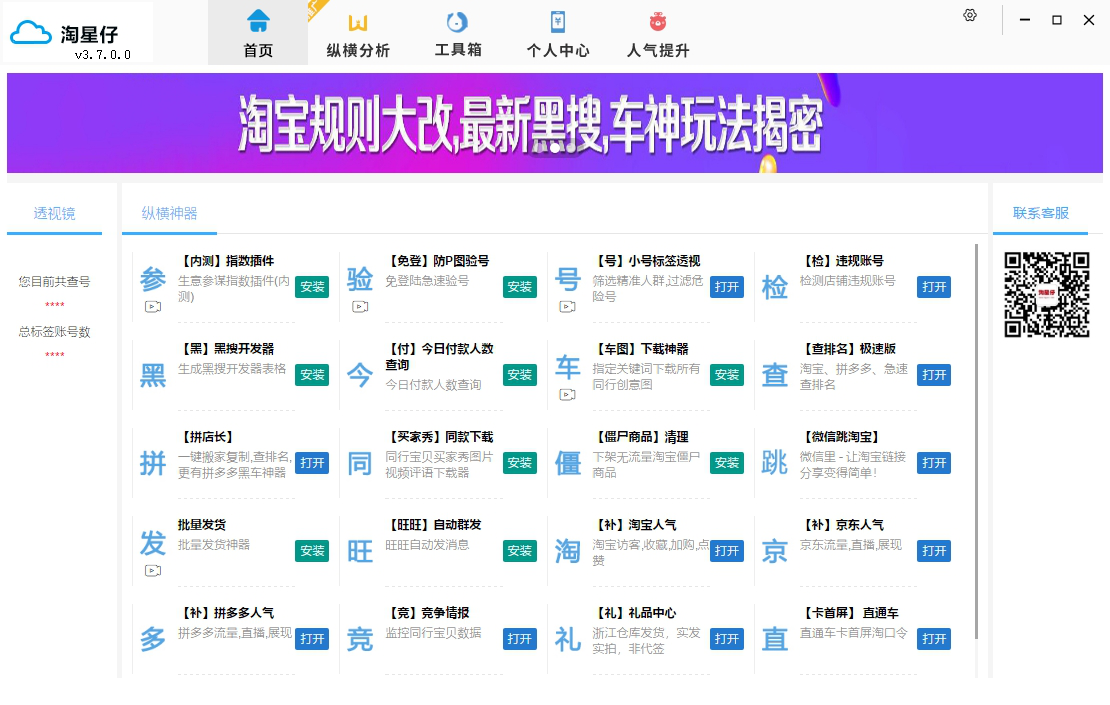This screenshot has height=705, width=1110.
Task: Select the 联系客服 tab
Action: [x=1041, y=214]
